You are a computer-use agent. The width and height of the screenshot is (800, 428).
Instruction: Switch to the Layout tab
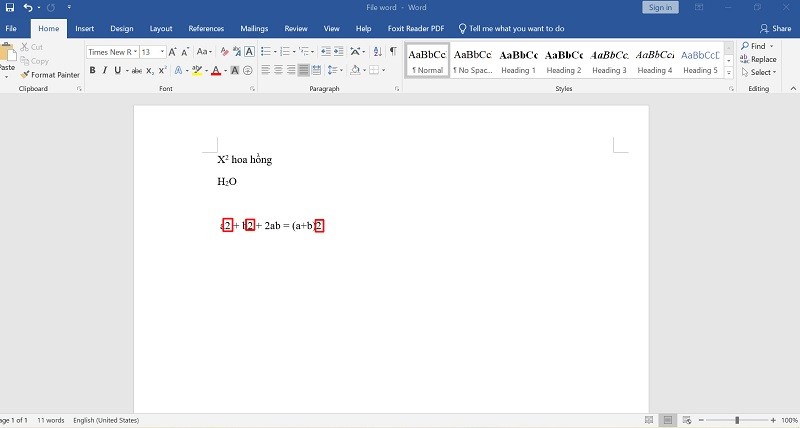pyautogui.click(x=161, y=29)
